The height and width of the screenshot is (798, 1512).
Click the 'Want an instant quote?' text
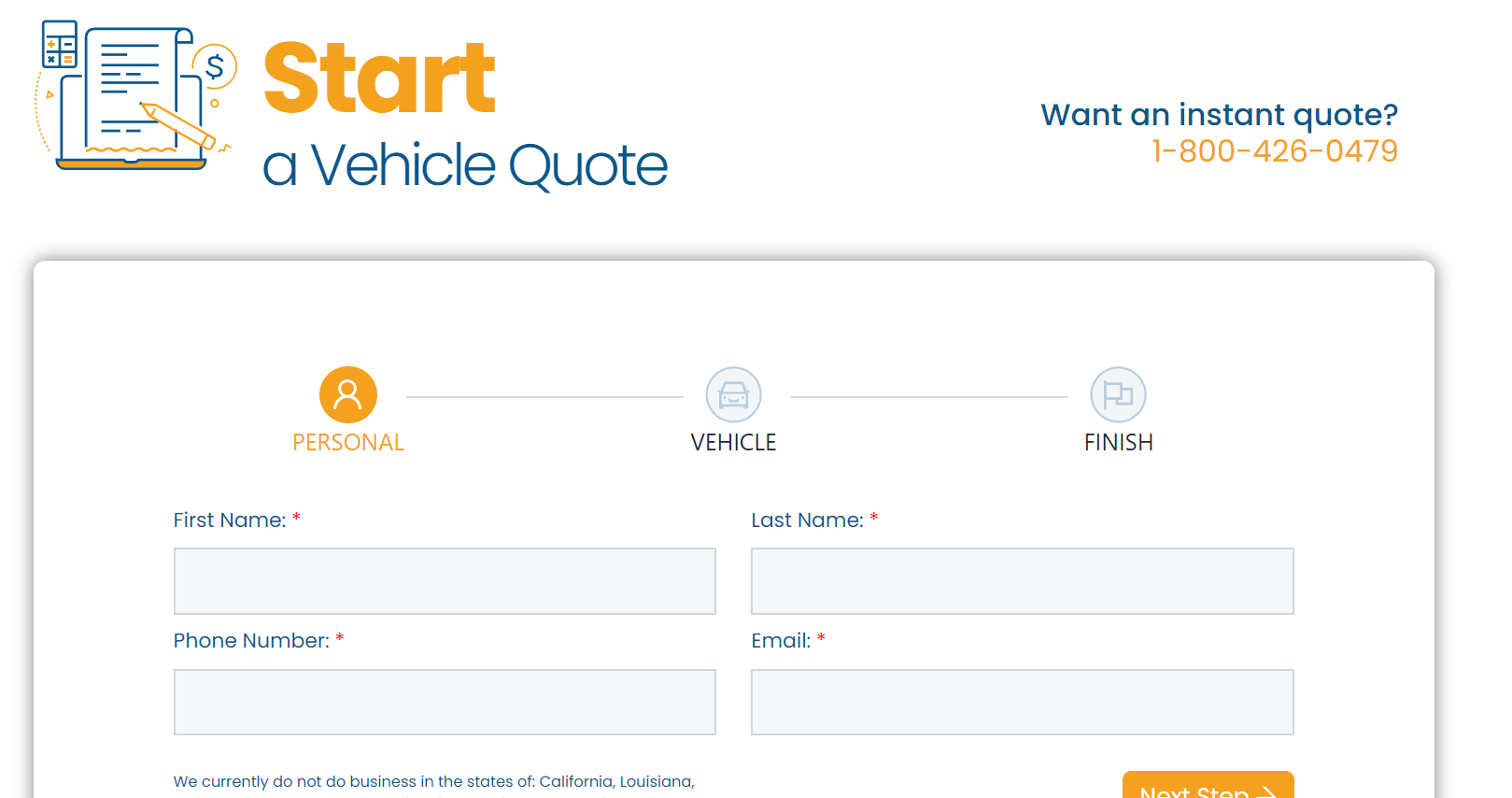(x=1220, y=114)
